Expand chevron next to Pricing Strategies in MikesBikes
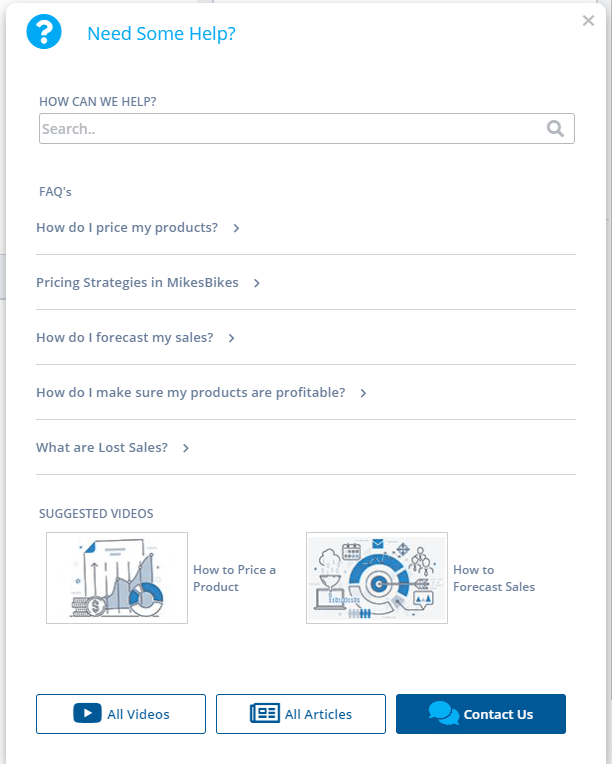This screenshot has width=612, height=764. point(257,283)
